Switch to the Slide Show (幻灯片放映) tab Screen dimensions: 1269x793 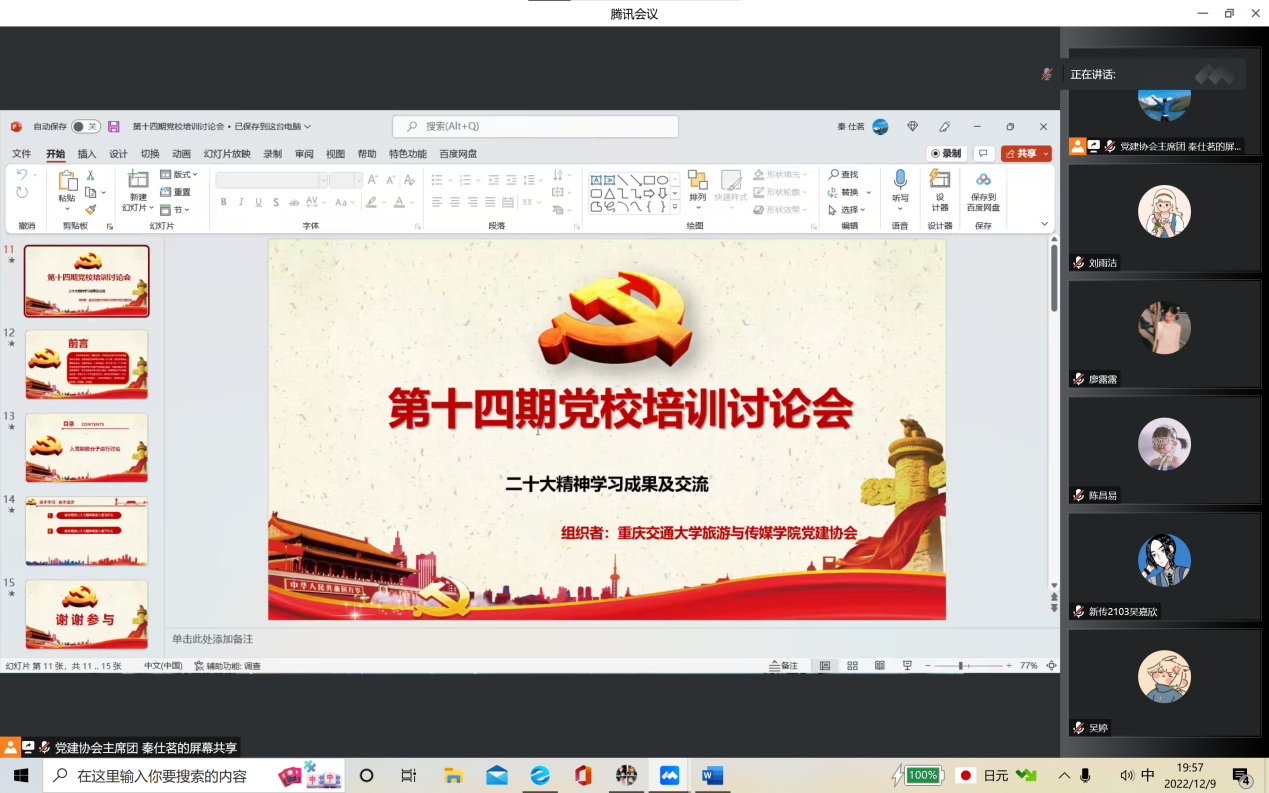[227, 154]
